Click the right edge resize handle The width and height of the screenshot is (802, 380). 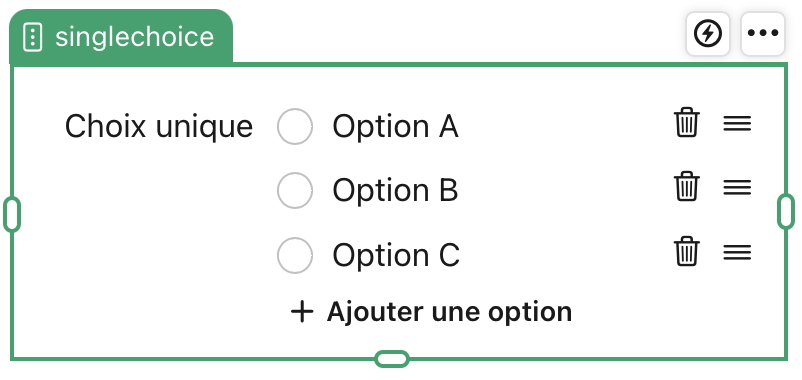coord(786,211)
